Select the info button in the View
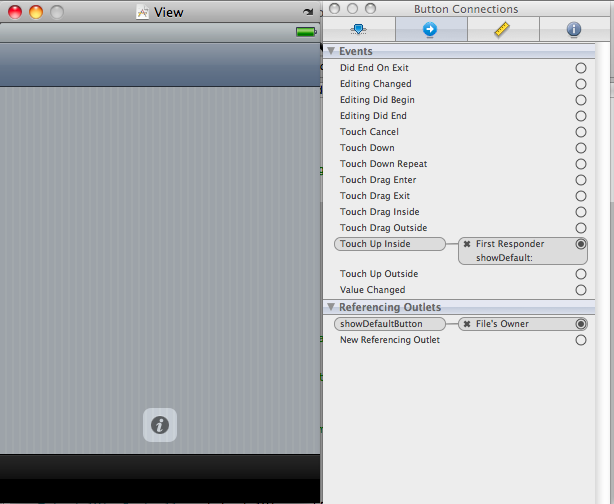Image resolution: width=614 pixels, height=504 pixels. point(160,425)
